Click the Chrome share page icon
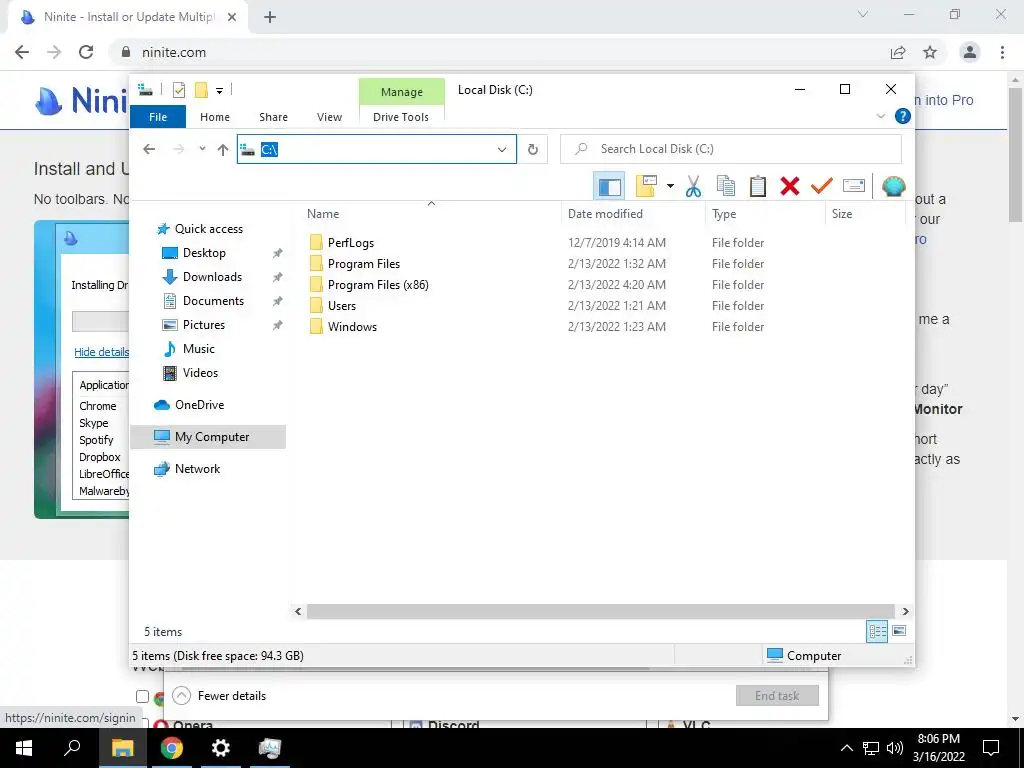 click(898, 52)
